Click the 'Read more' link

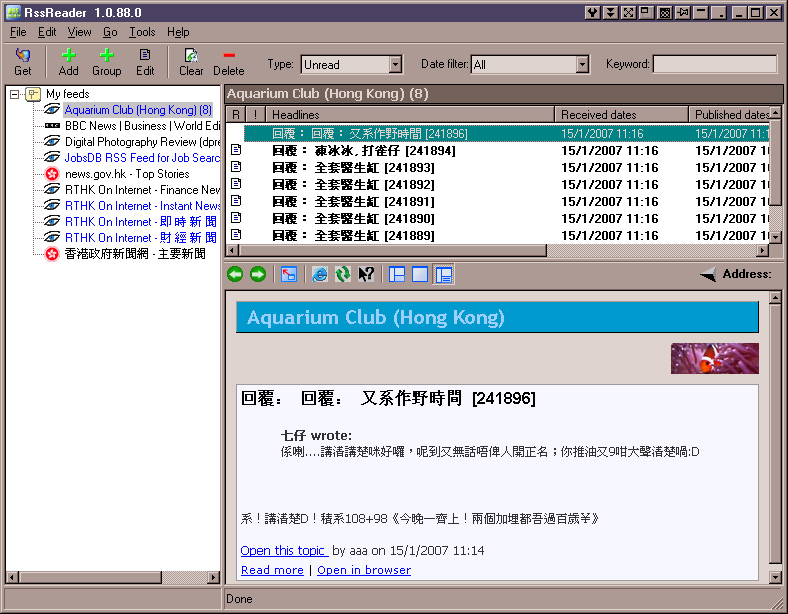pos(272,570)
